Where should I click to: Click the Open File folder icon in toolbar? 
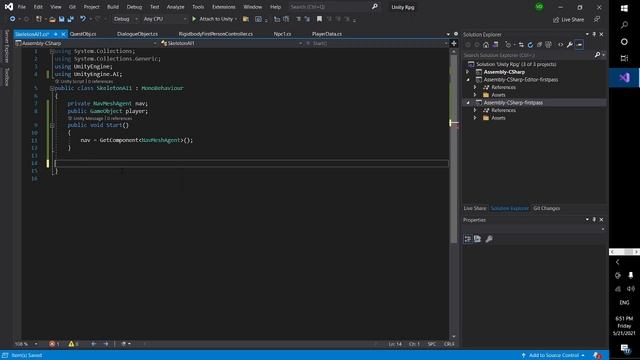tap(52, 19)
